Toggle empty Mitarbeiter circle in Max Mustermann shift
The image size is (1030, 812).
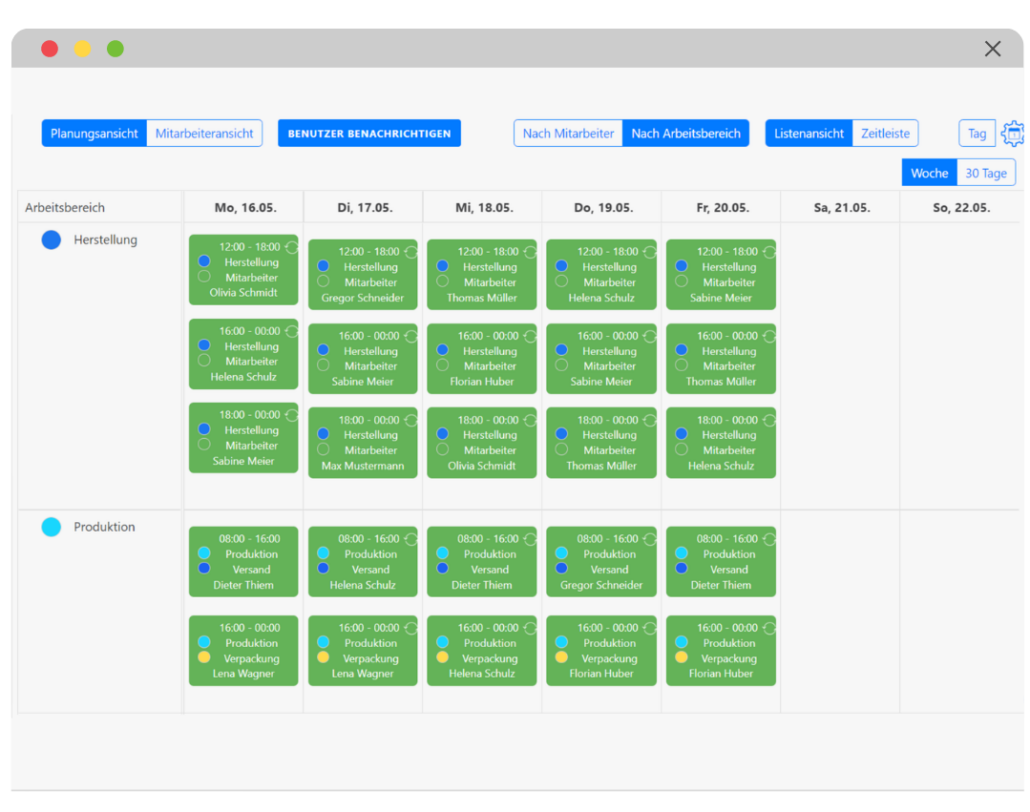(x=323, y=449)
